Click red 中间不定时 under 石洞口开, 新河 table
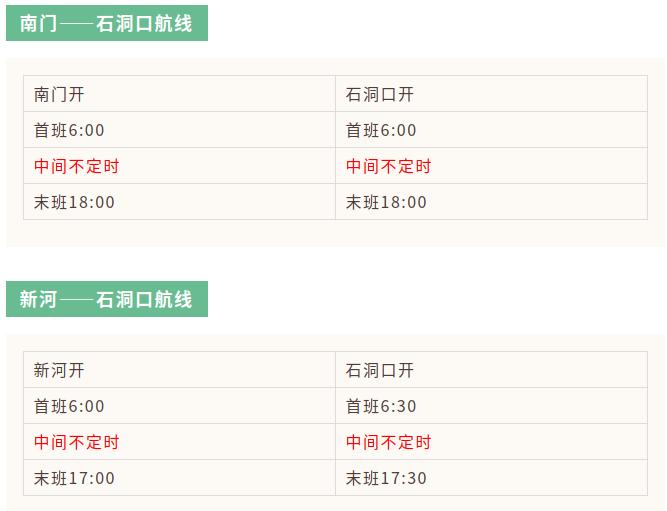The width and height of the screenshot is (667, 511). click(x=388, y=442)
